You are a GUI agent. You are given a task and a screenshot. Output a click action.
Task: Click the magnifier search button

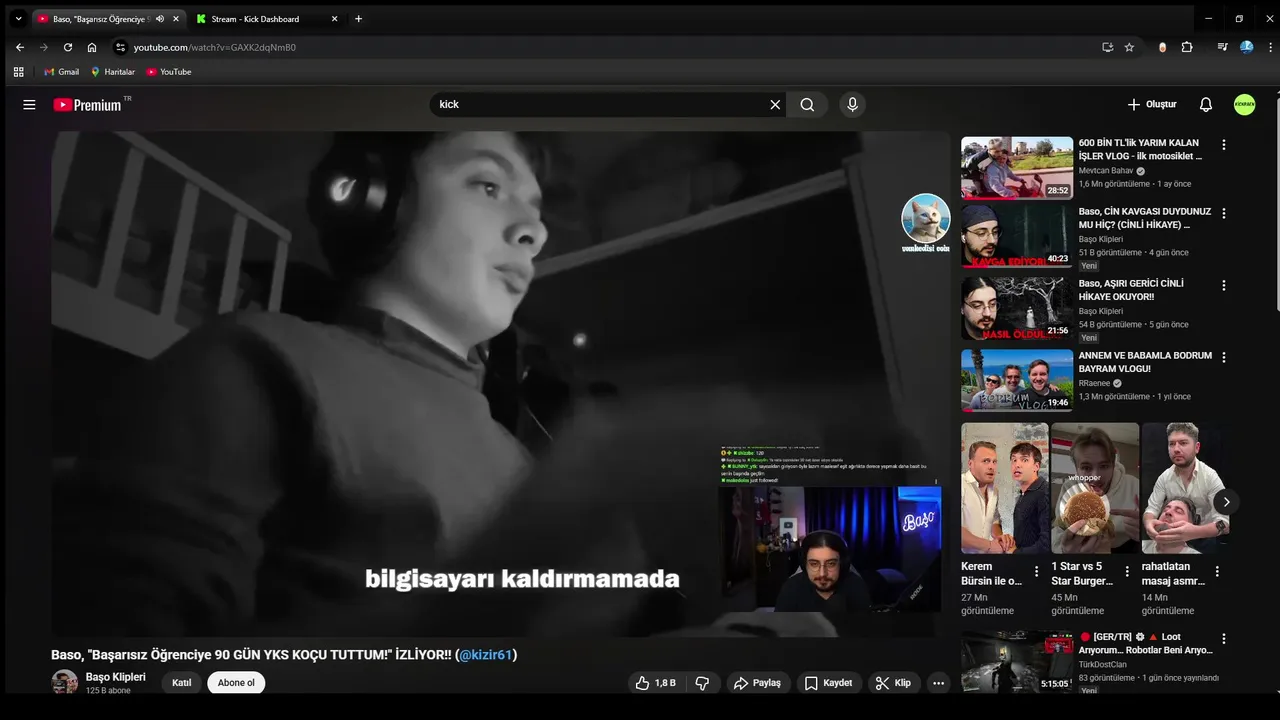click(807, 104)
